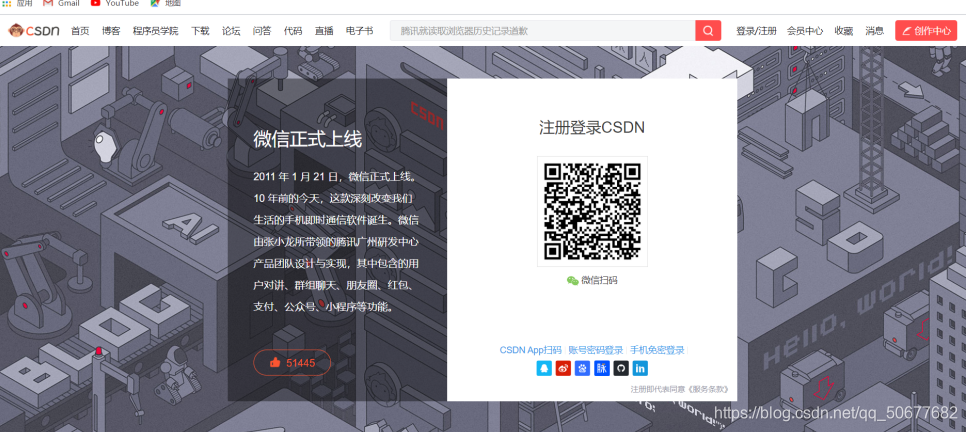Open the 问答 nav item
968x432 pixels.
pyautogui.click(x=262, y=31)
